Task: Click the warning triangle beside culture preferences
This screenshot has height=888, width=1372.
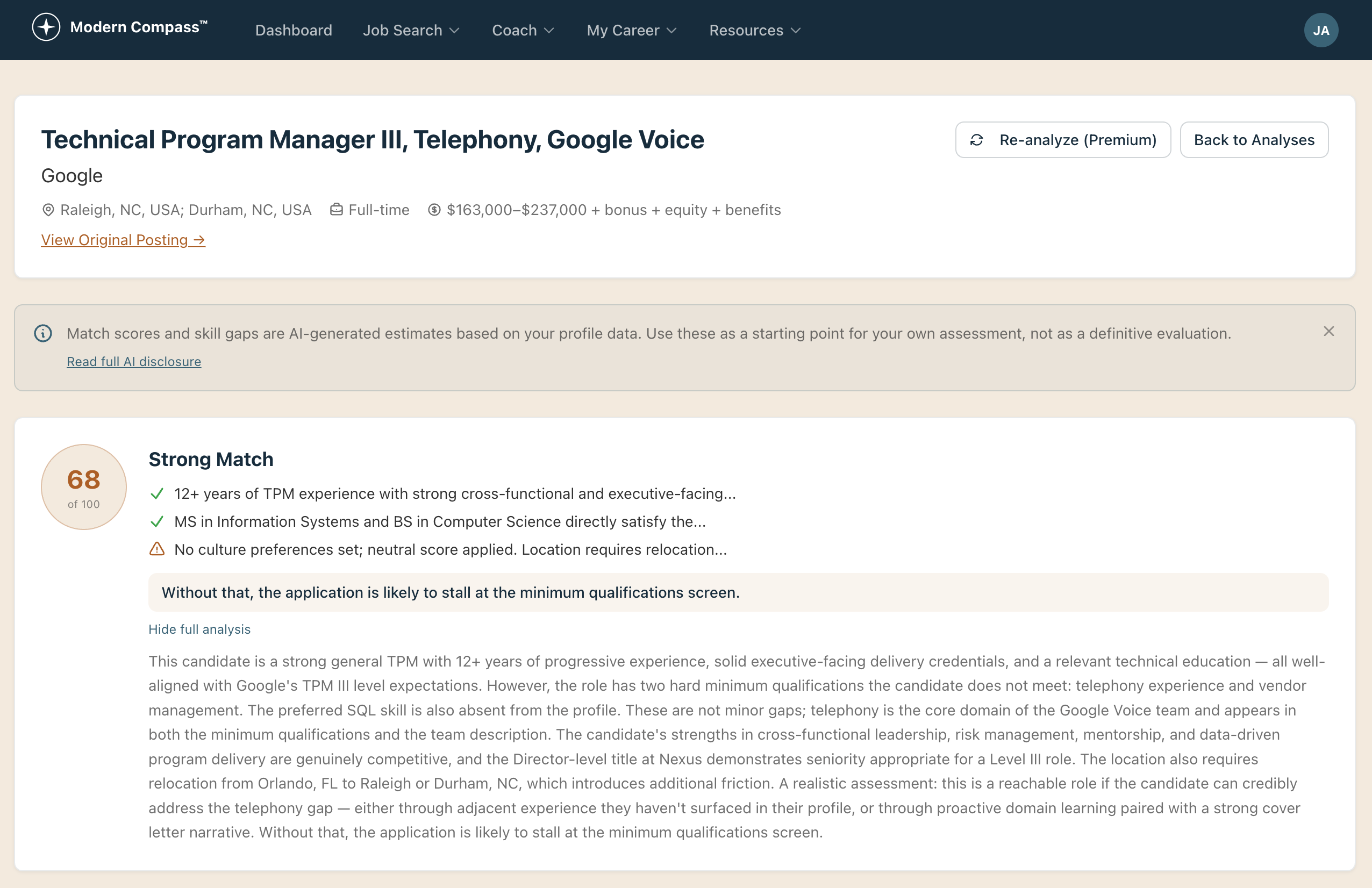Action: [x=157, y=549]
